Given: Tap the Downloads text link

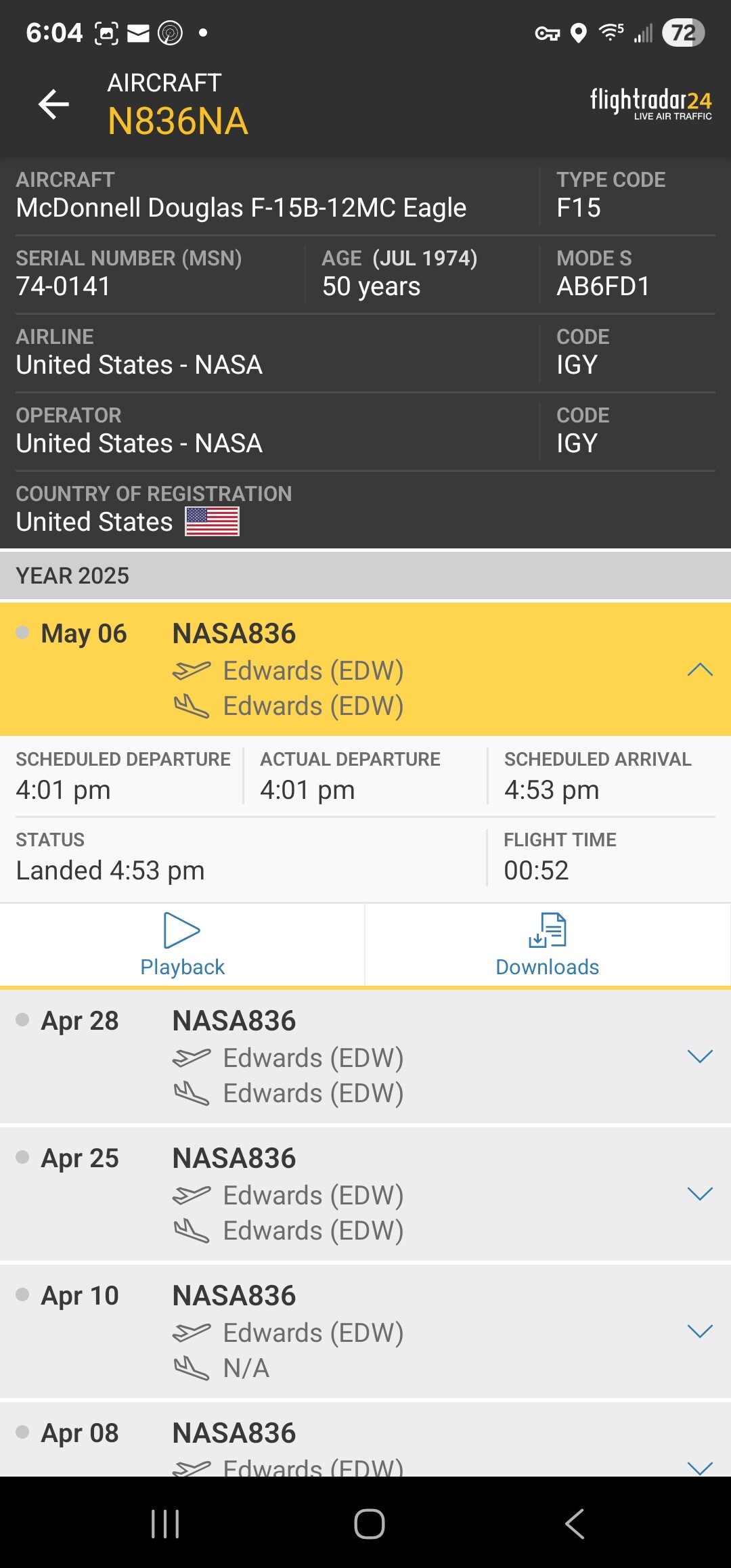Looking at the screenshot, I should tap(548, 967).
